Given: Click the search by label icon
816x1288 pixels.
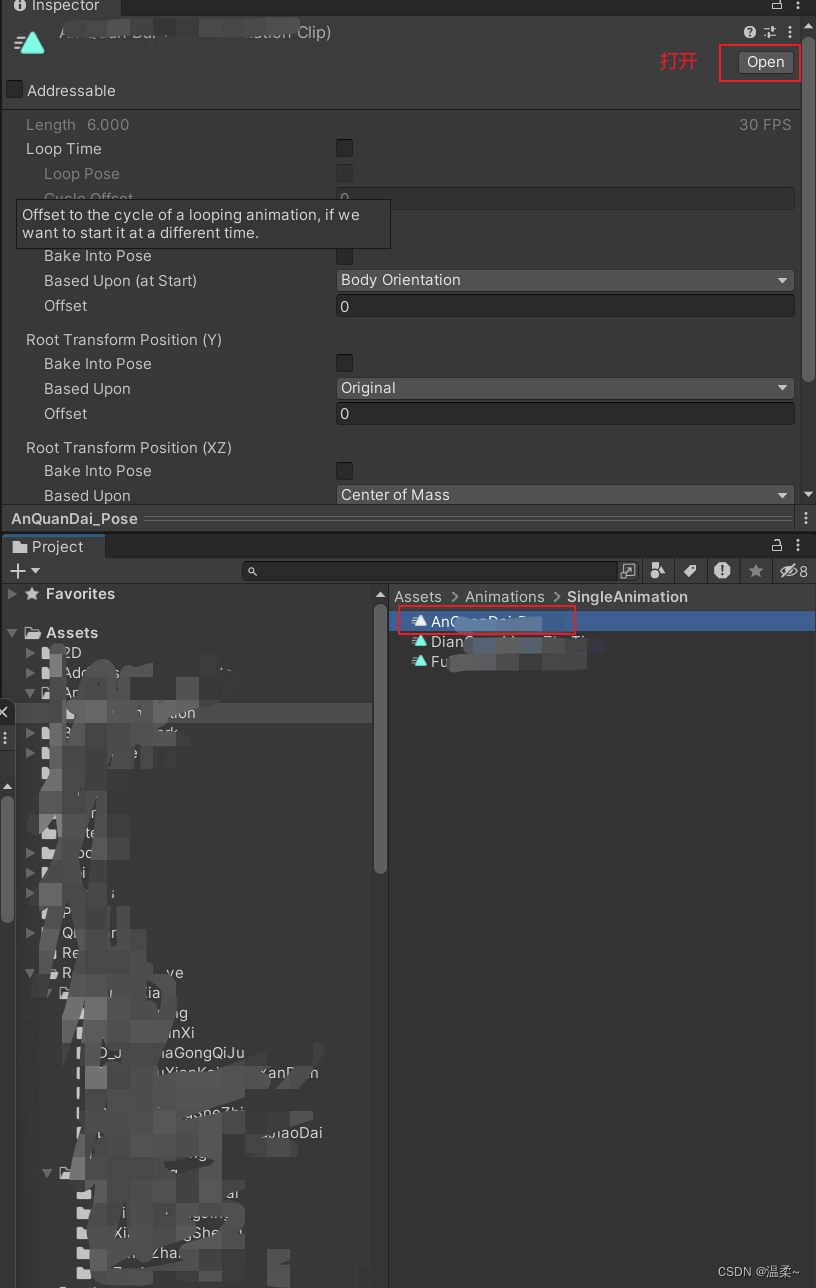Looking at the screenshot, I should pos(690,570).
